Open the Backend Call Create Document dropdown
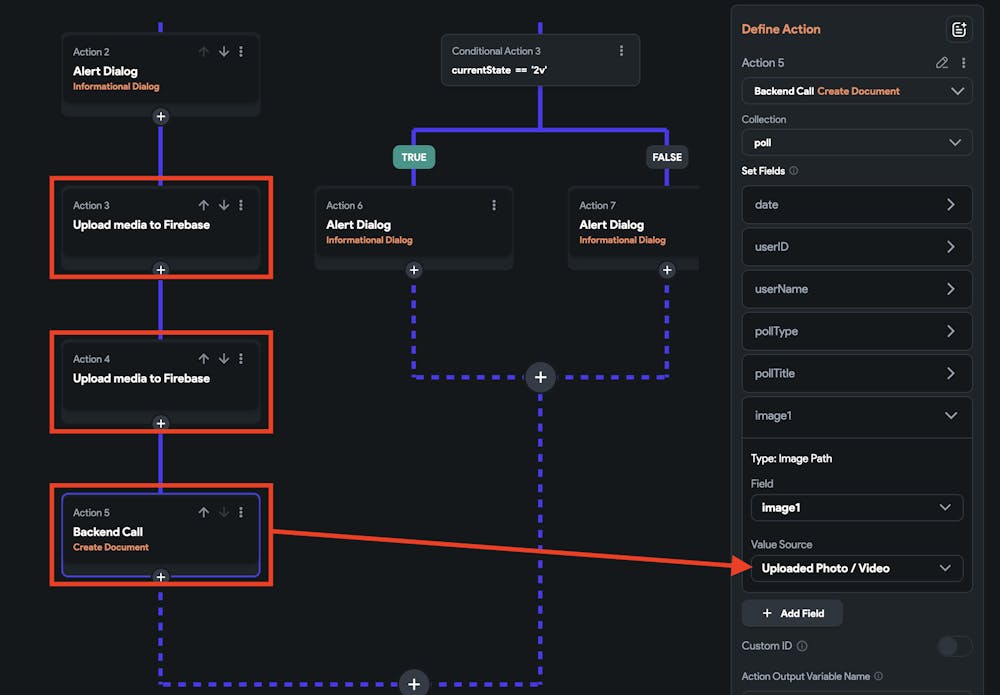This screenshot has height=695, width=1000. click(x=857, y=91)
